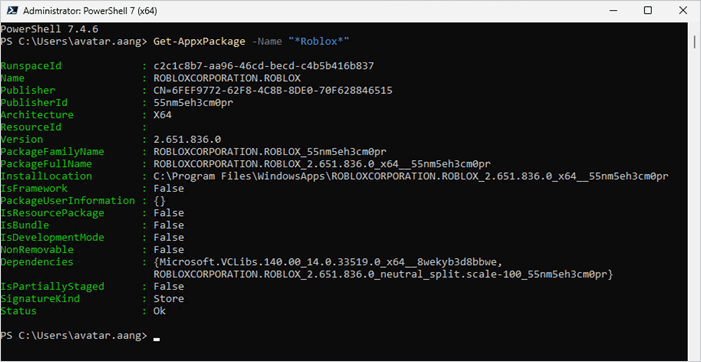701x362 pixels.
Task: Click the PublisherId value 55nm5eh3cm0pr
Action: 193,103
